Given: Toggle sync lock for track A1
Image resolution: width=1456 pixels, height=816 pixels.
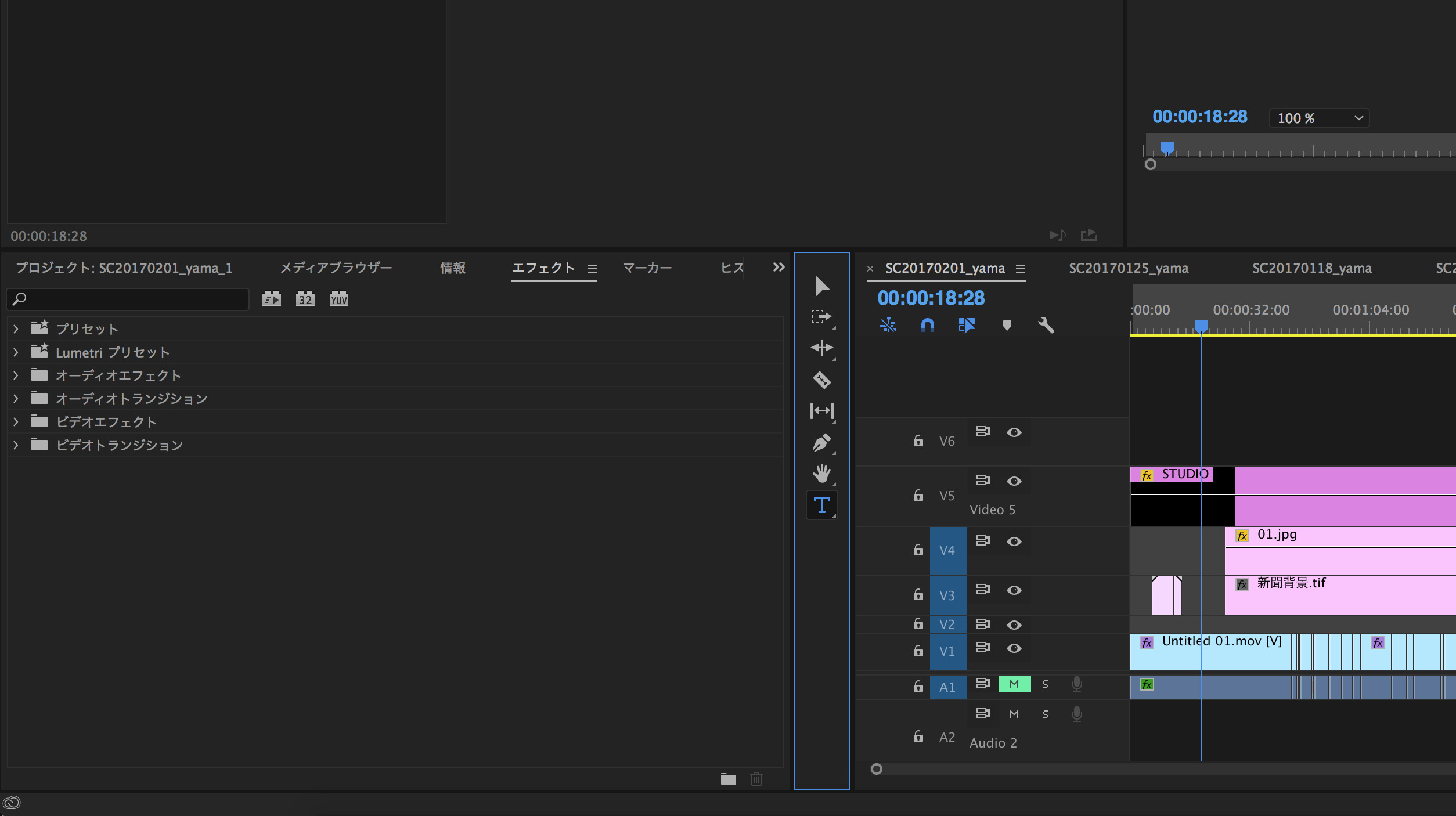Looking at the screenshot, I should pyautogui.click(x=983, y=684).
